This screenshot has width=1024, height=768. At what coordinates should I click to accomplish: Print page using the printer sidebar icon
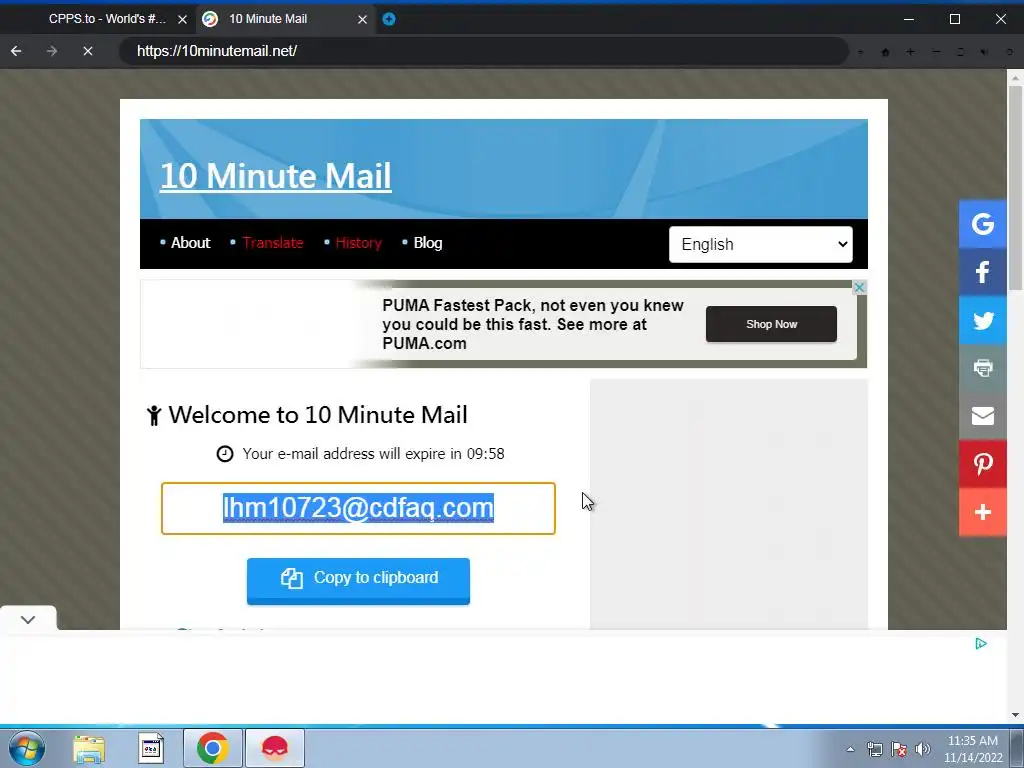tap(982, 368)
